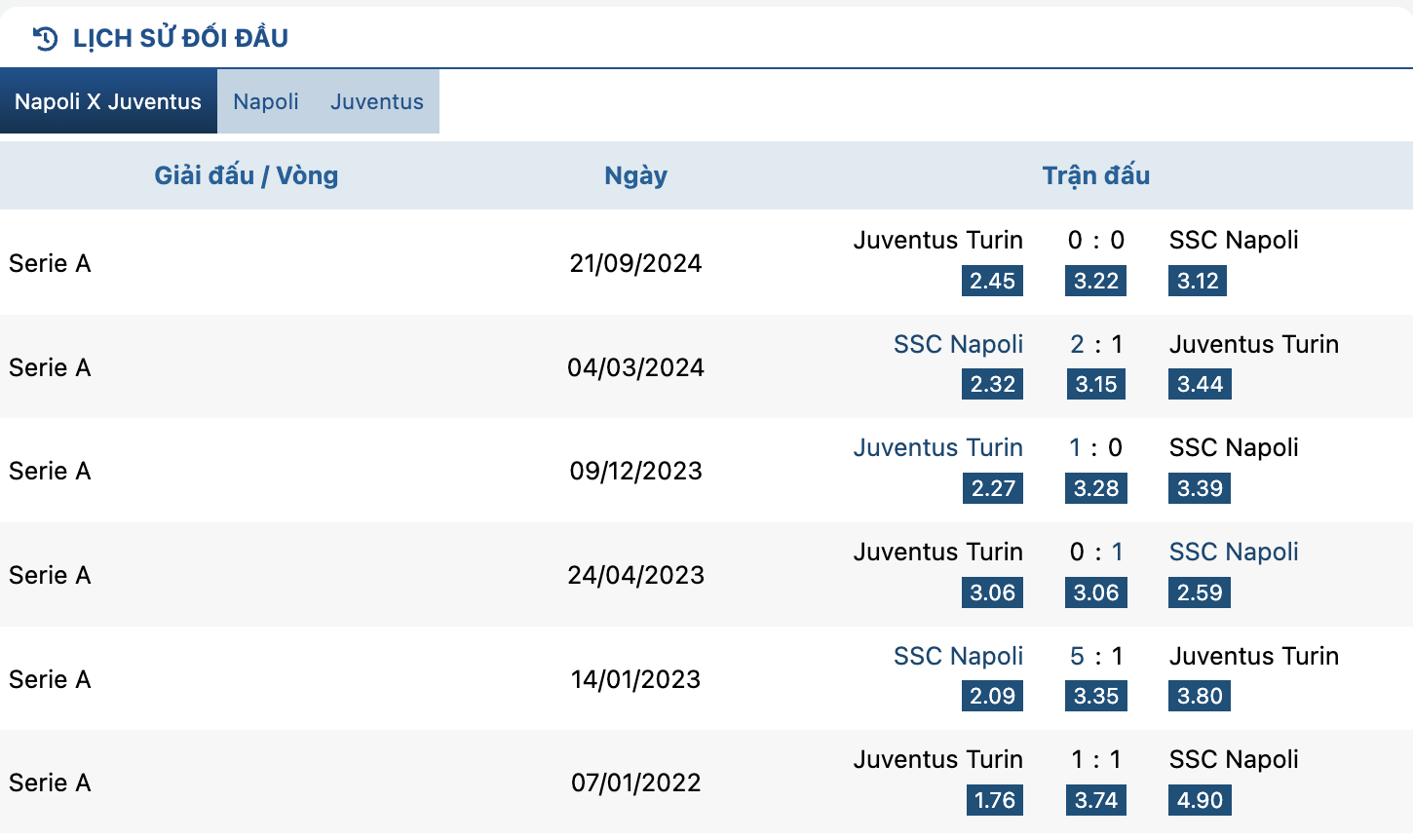Click the history clock icon beside LỊCH SỬ ĐỐI ĐẦU
The height and width of the screenshot is (840, 1413).
coord(46,38)
